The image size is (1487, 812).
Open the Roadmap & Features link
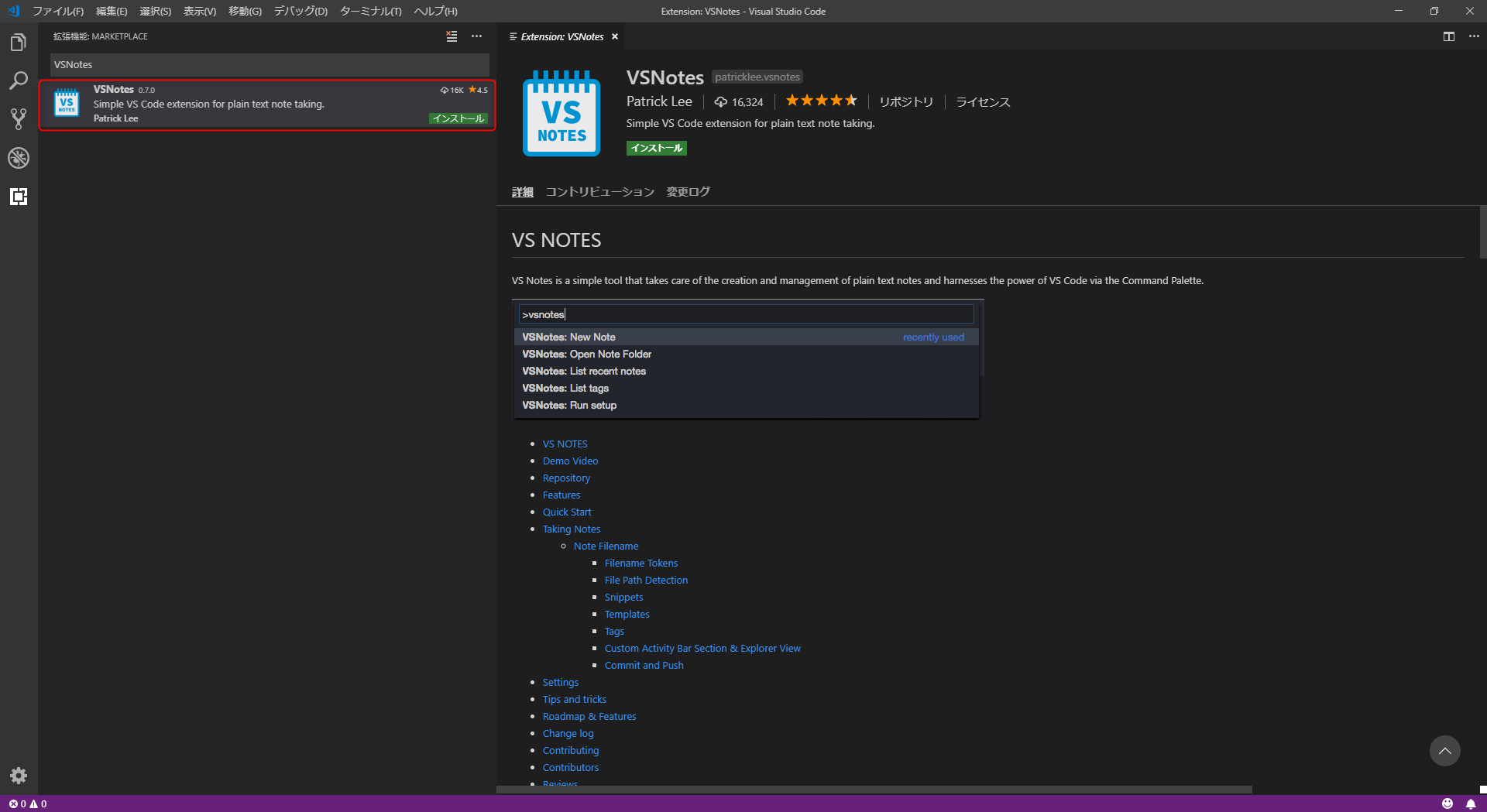coord(589,716)
